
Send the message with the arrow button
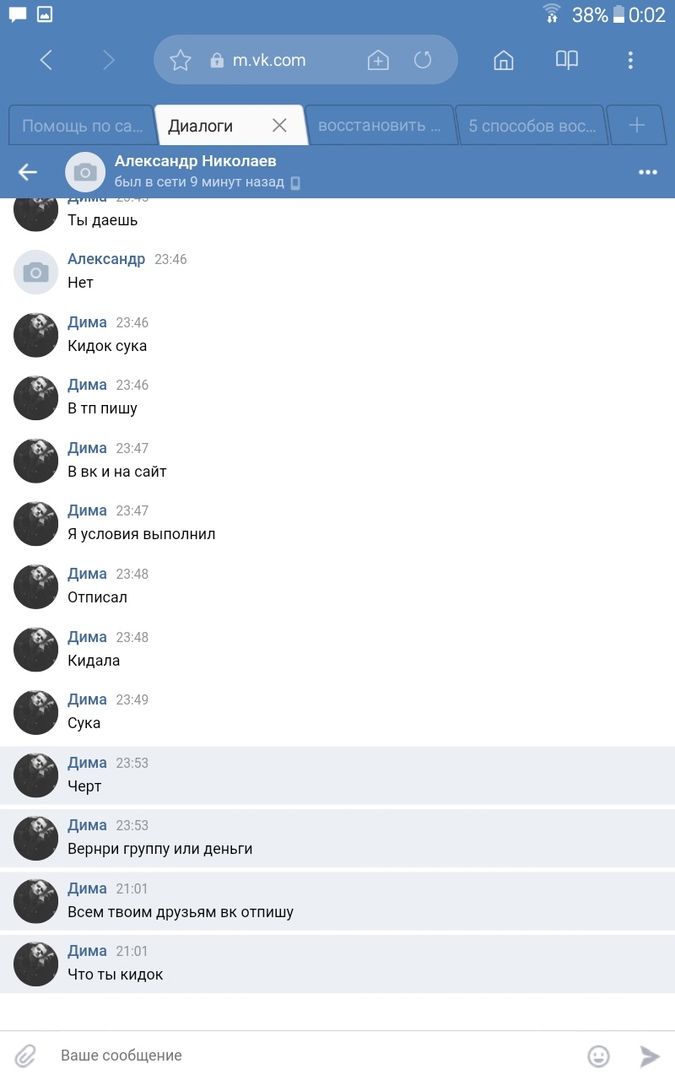(649, 1056)
